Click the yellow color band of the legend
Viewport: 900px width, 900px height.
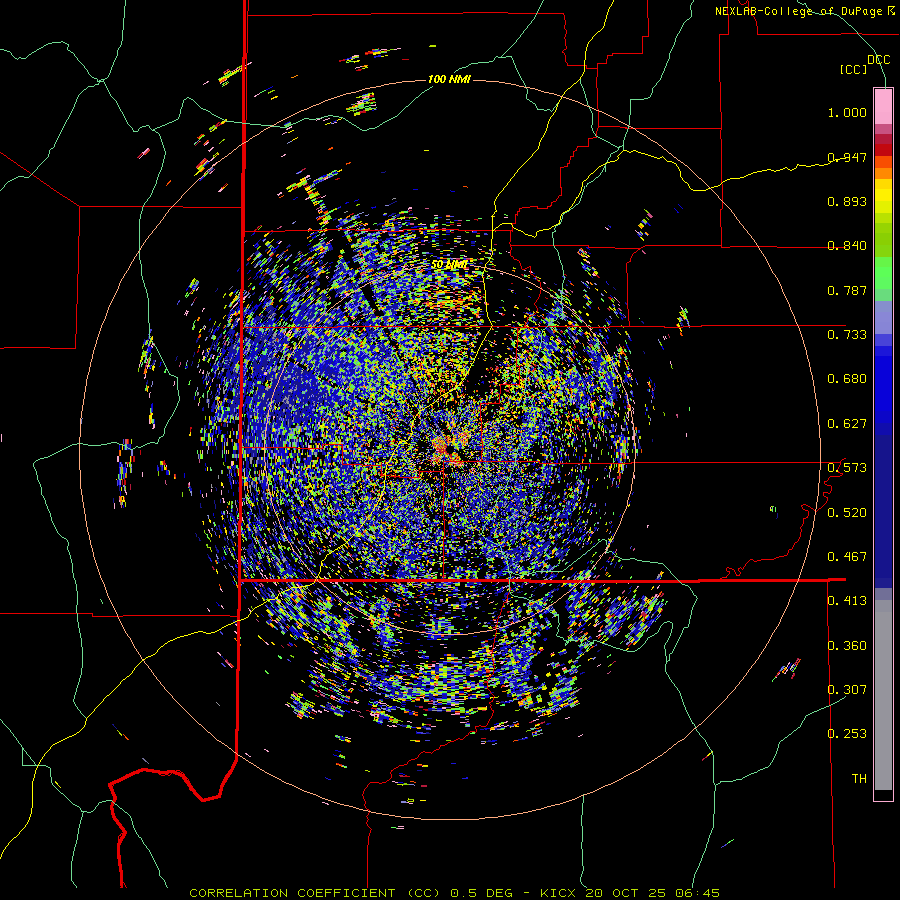tap(883, 196)
